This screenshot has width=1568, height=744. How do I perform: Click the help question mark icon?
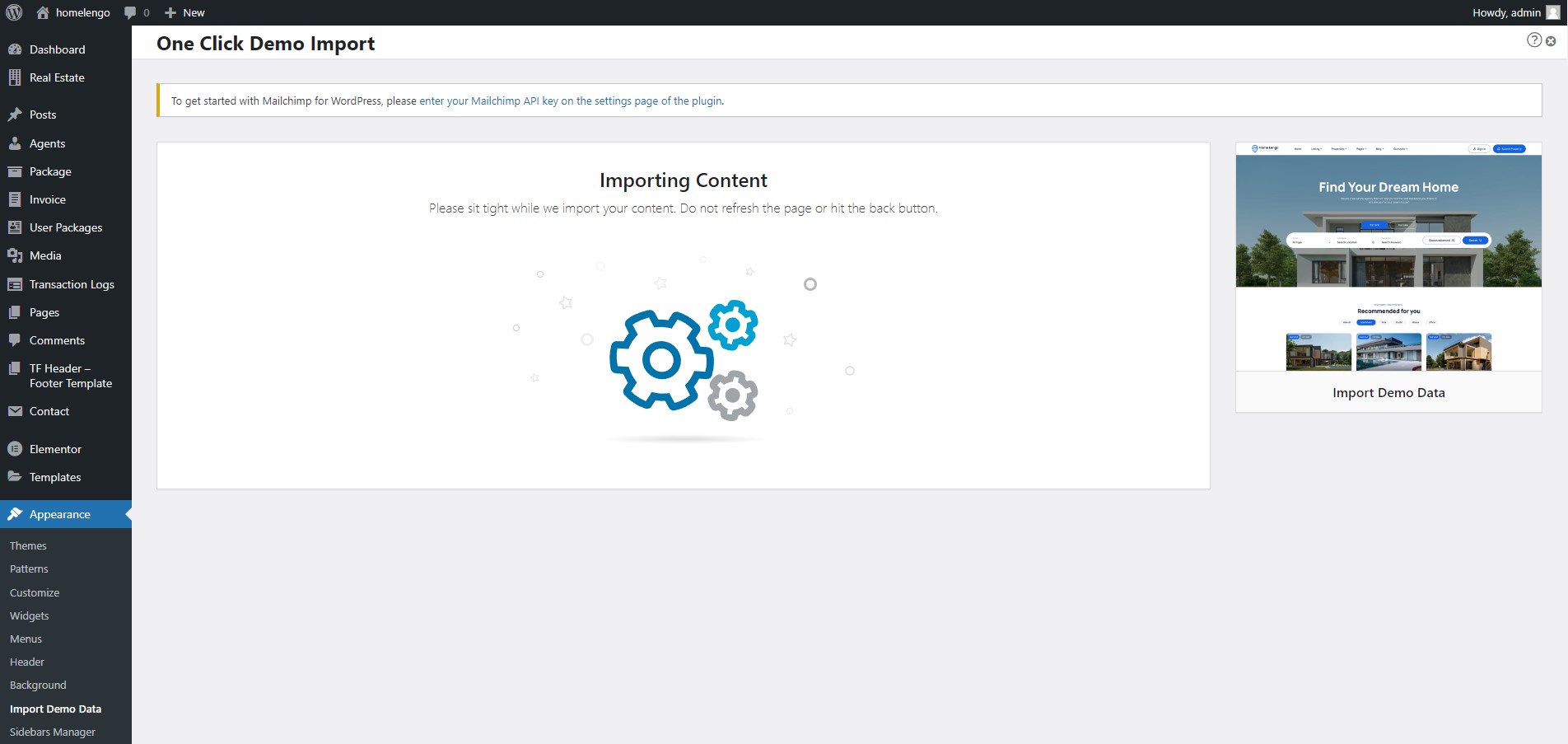[1534, 40]
